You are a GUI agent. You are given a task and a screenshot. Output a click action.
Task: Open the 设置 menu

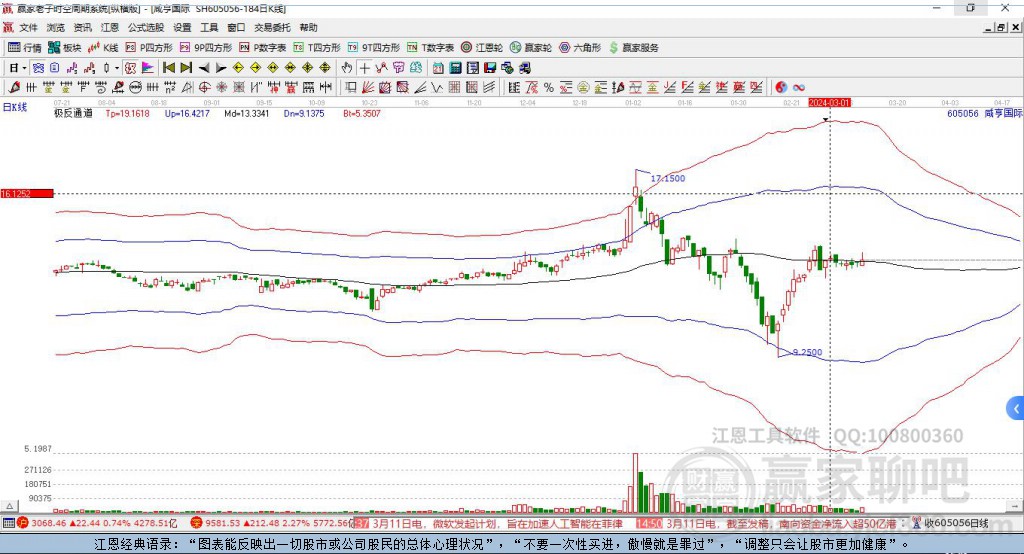tap(182, 27)
